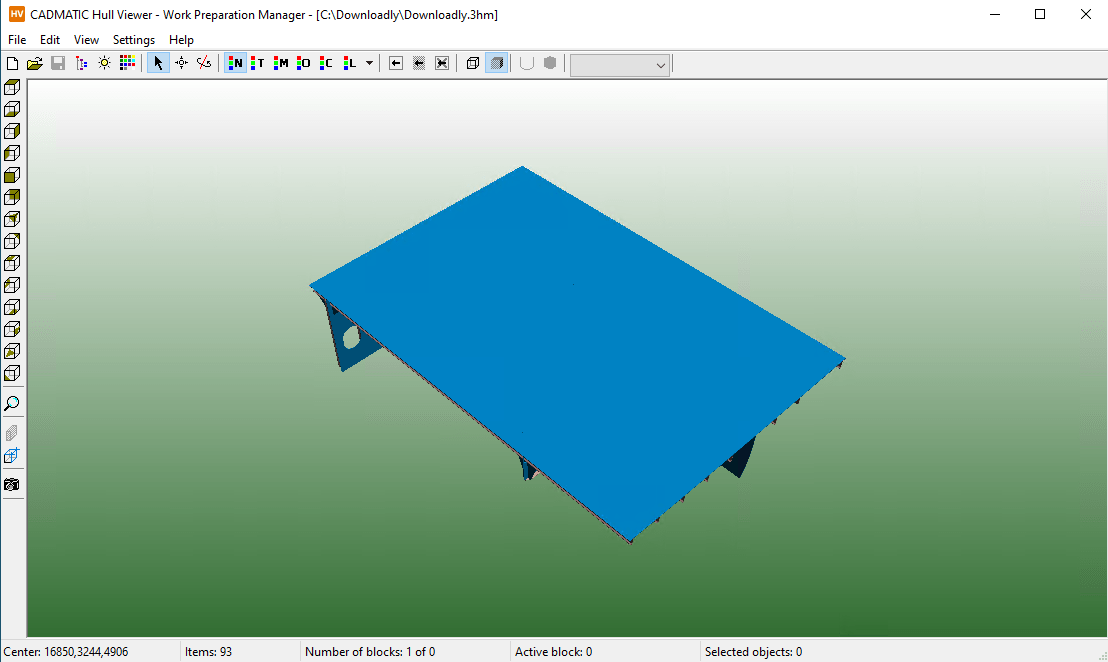Click the magnifier zoom icon in the sidebar
This screenshot has height=662, width=1108.
coord(12,404)
